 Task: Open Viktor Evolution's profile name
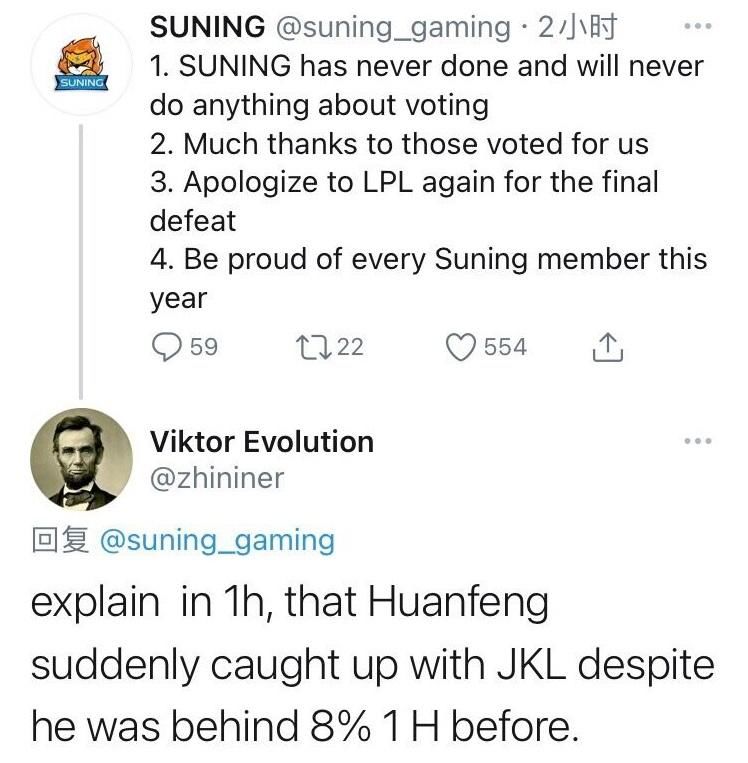point(262,442)
